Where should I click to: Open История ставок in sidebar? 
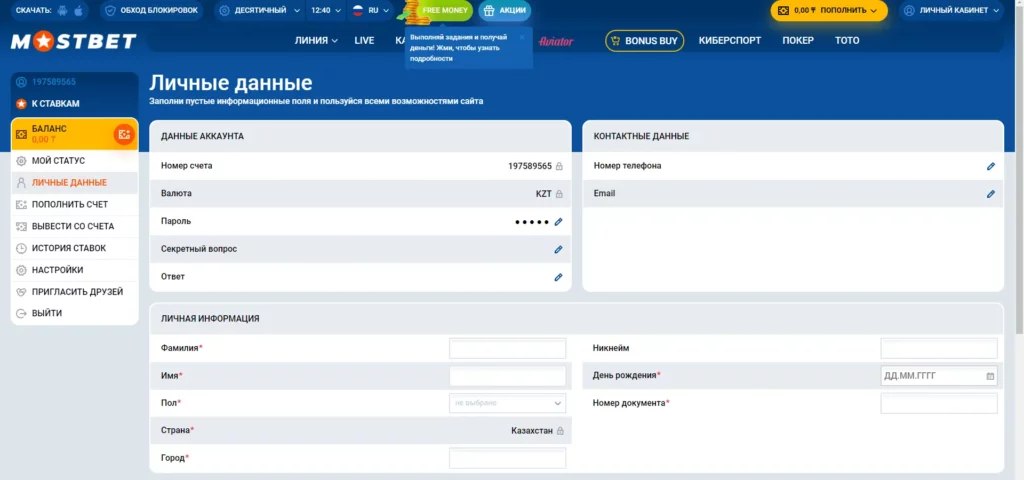[x=74, y=248]
